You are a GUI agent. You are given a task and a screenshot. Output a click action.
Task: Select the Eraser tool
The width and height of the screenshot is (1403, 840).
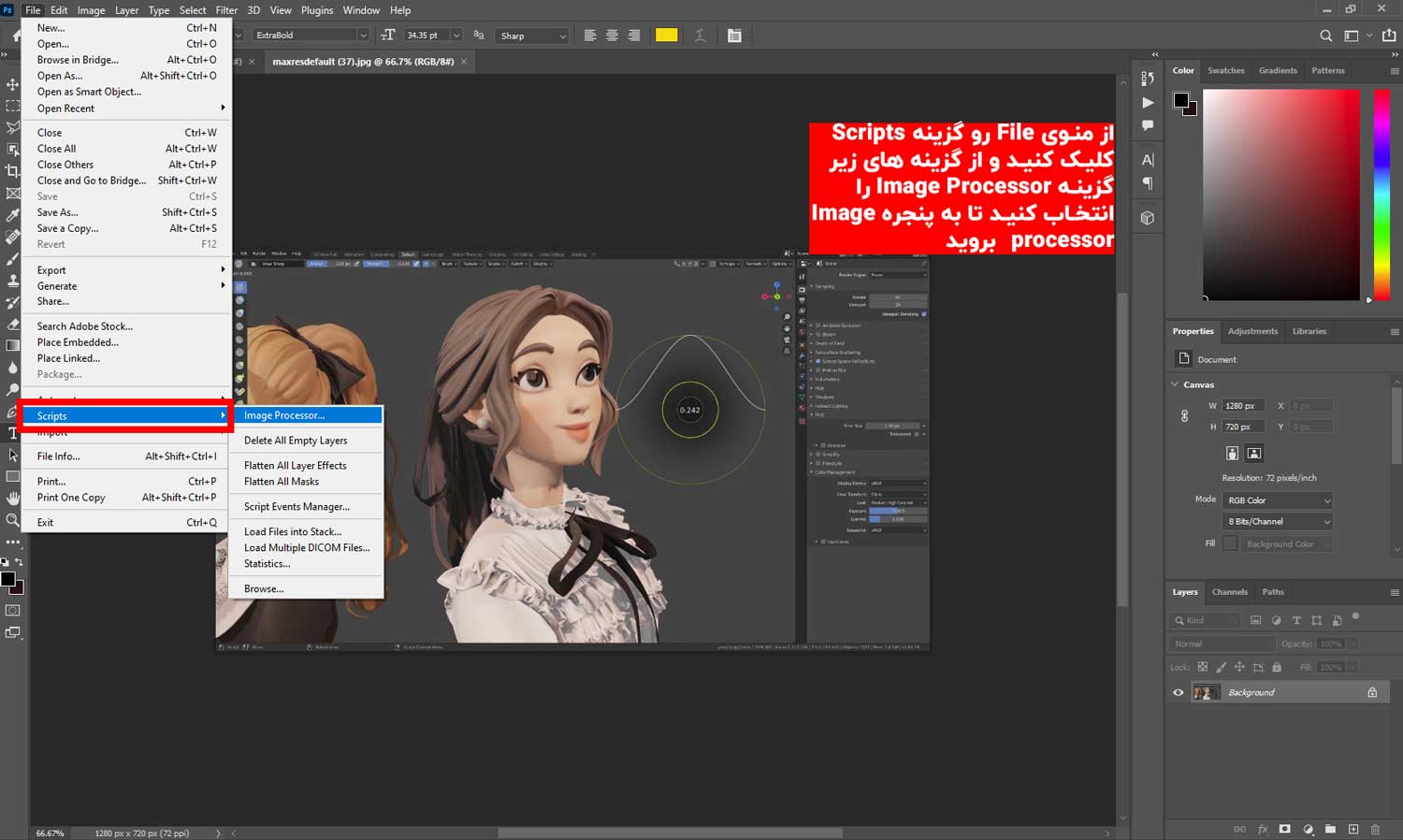coord(12,324)
